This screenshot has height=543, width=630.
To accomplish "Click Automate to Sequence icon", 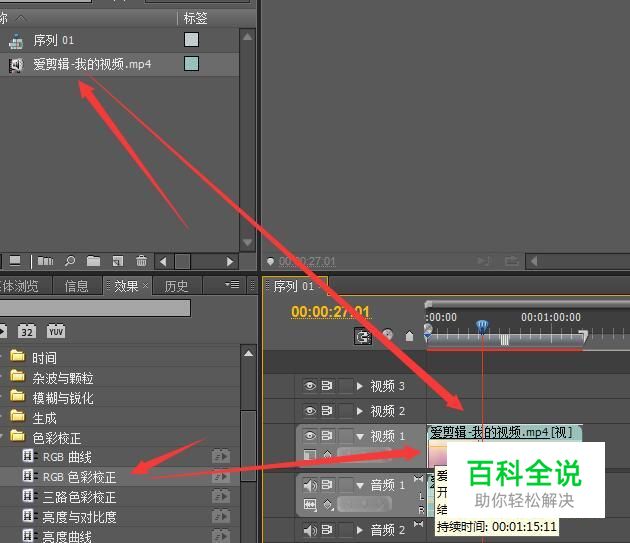I will click(45, 261).
